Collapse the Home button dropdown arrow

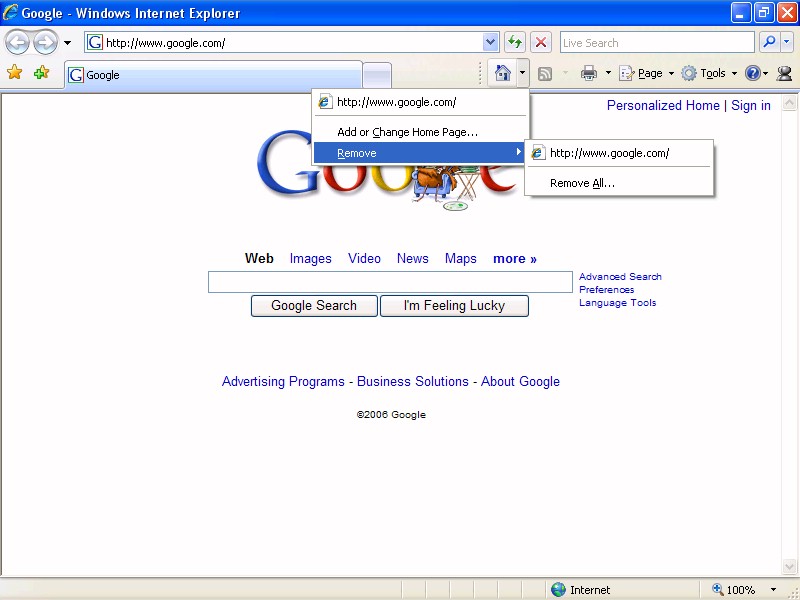(x=522, y=73)
